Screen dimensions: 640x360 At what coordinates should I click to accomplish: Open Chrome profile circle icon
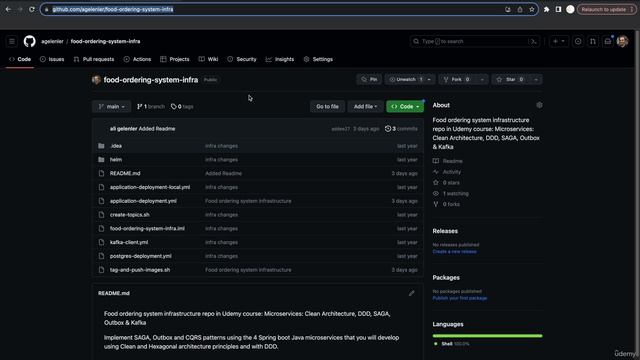click(570, 9)
